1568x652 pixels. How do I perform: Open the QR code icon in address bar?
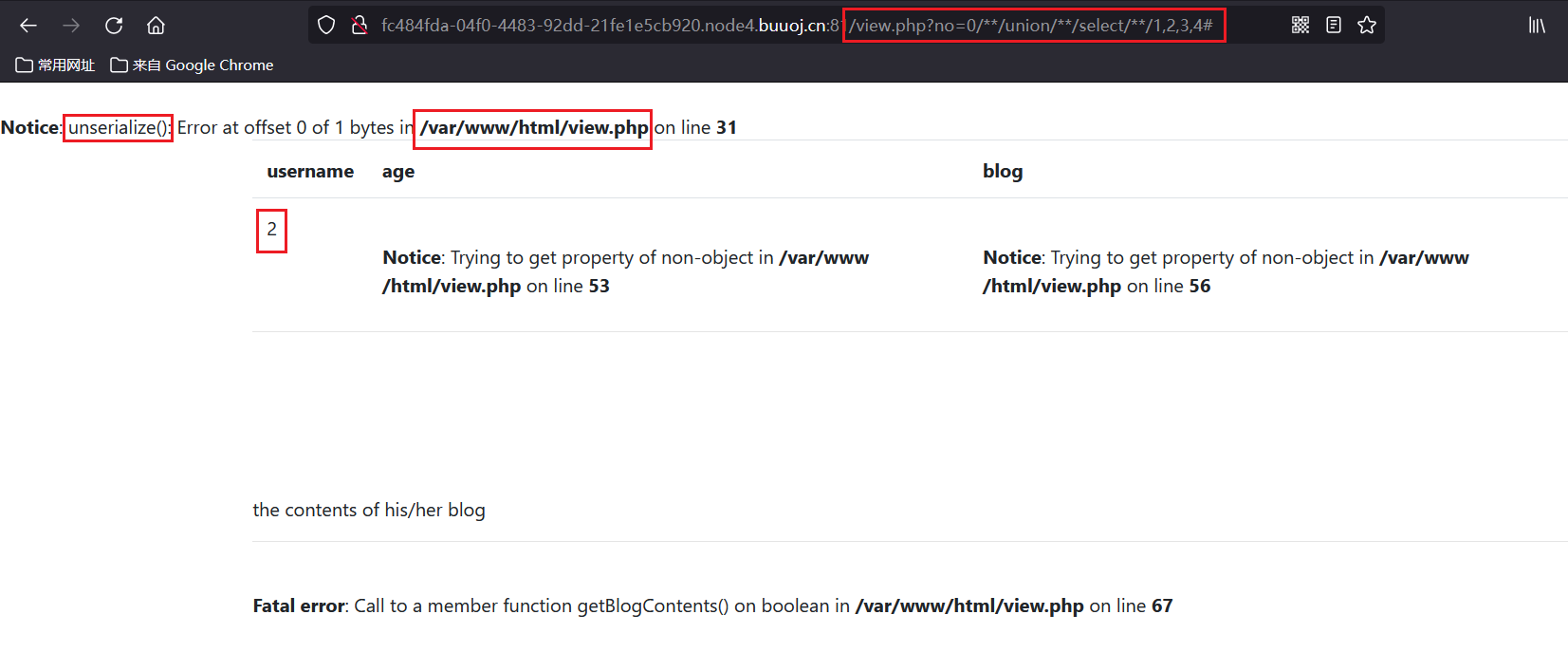pyautogui.click(x=1301, y=26)
